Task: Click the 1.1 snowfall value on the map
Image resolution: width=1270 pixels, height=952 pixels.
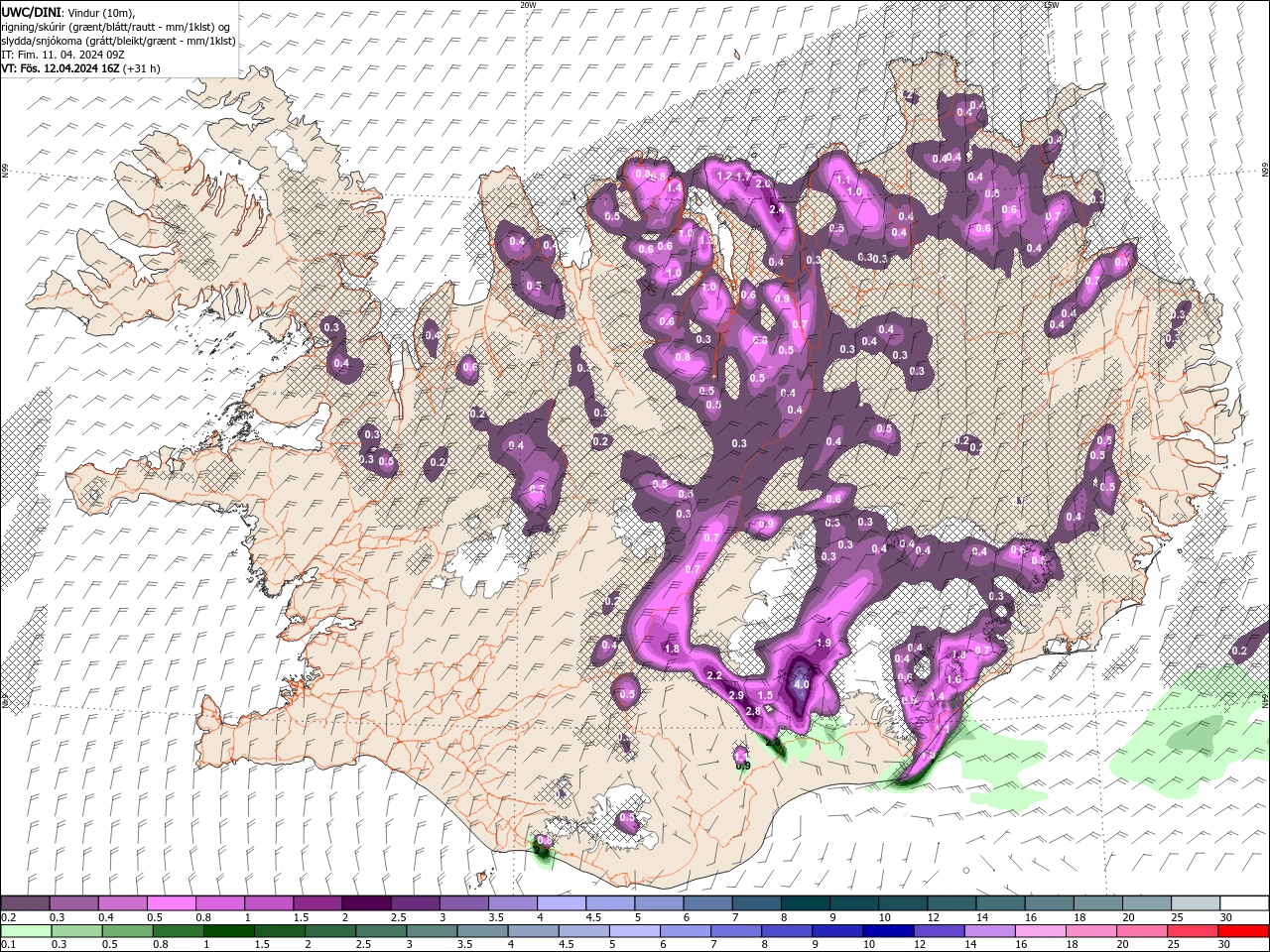Action: pos(843,180)
